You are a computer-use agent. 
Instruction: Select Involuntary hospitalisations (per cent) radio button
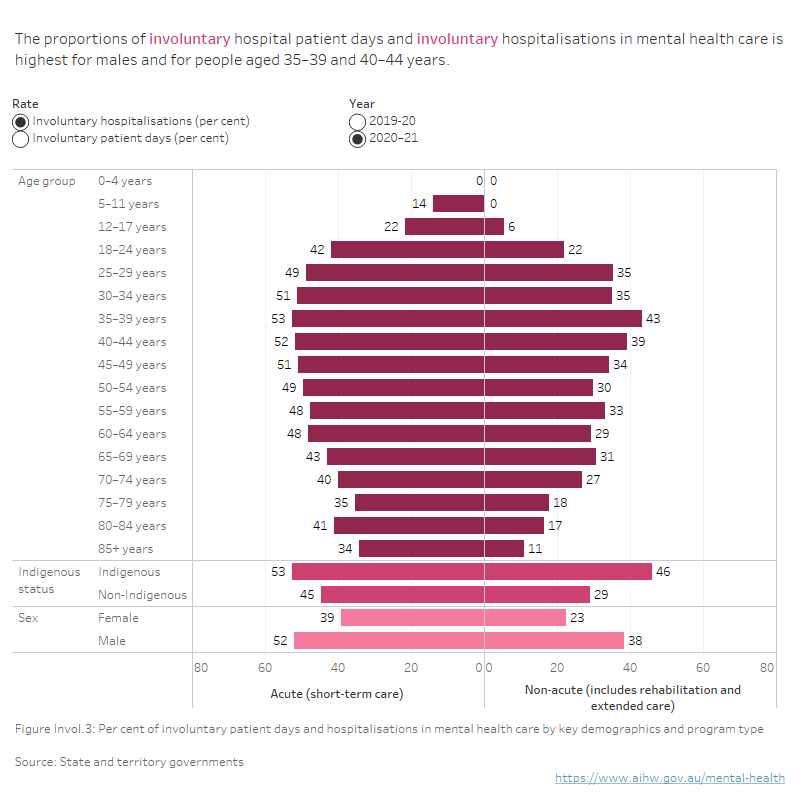click(x=21, y=121)
